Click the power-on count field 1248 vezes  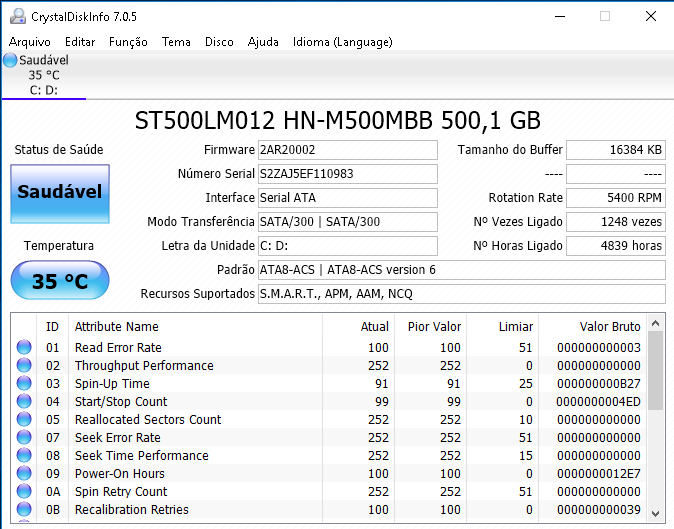616,222
